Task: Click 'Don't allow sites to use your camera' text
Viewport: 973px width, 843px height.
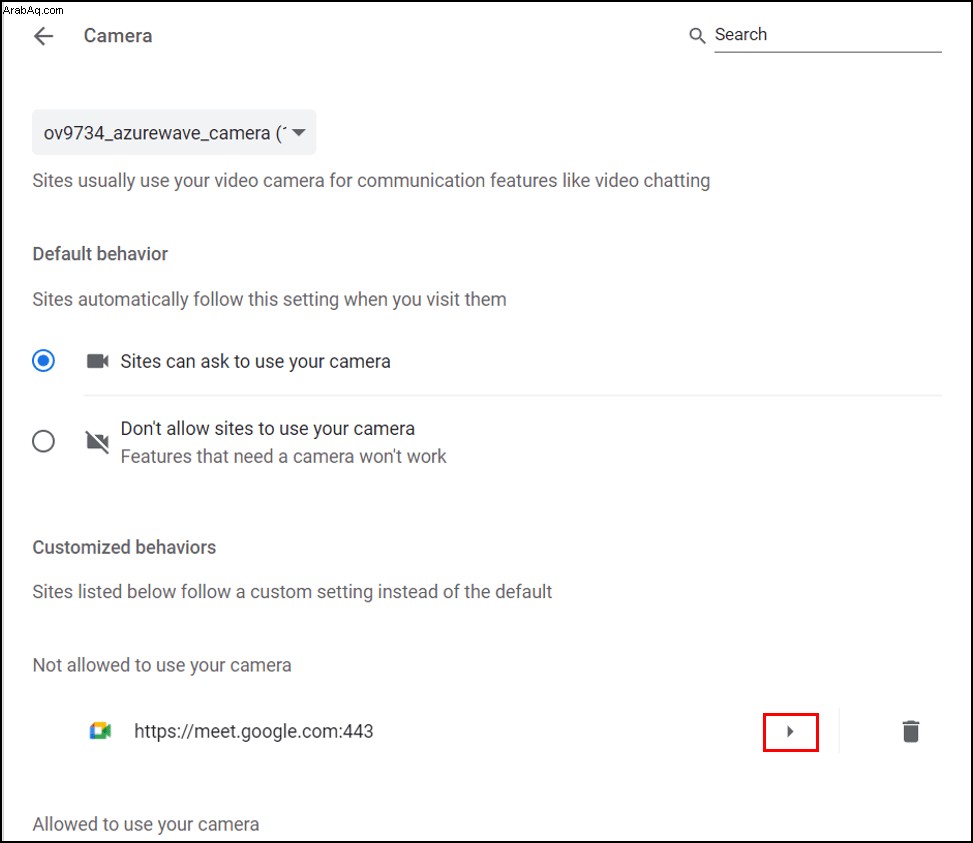Action: (267, 428)
